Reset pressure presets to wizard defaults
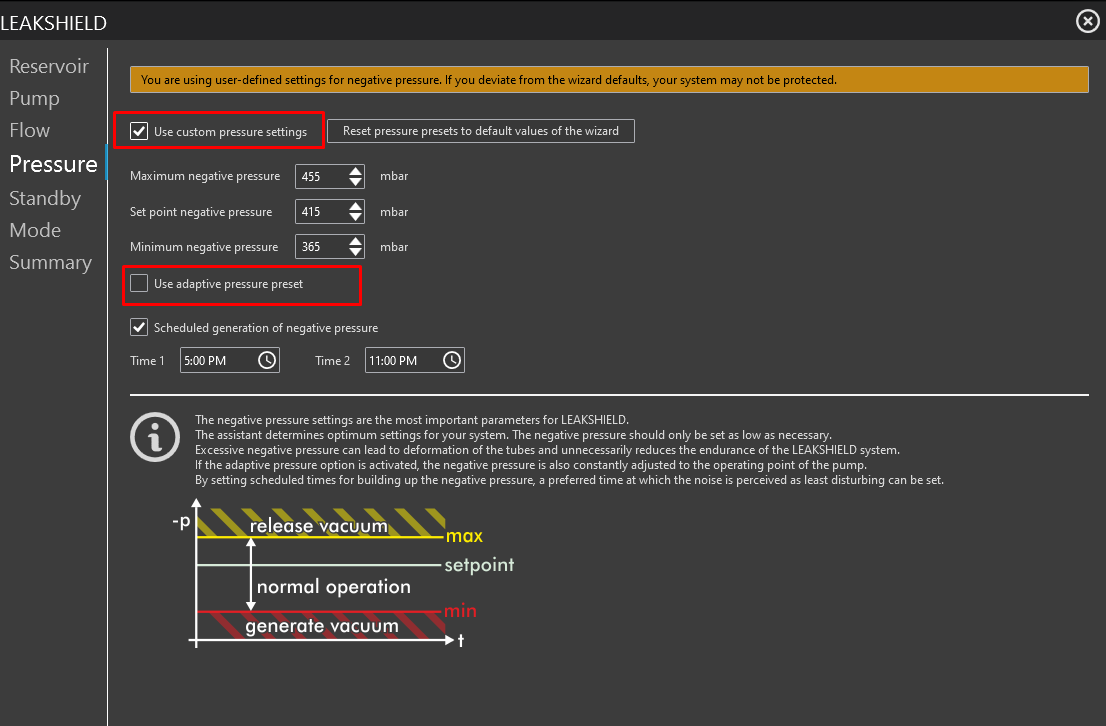 point(480,131)
